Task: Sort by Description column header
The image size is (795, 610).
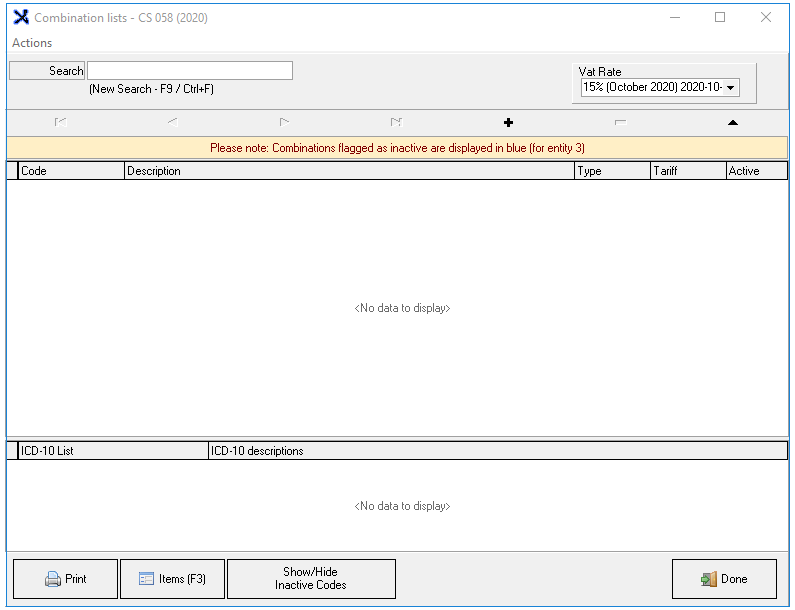Action: (349, 171)
